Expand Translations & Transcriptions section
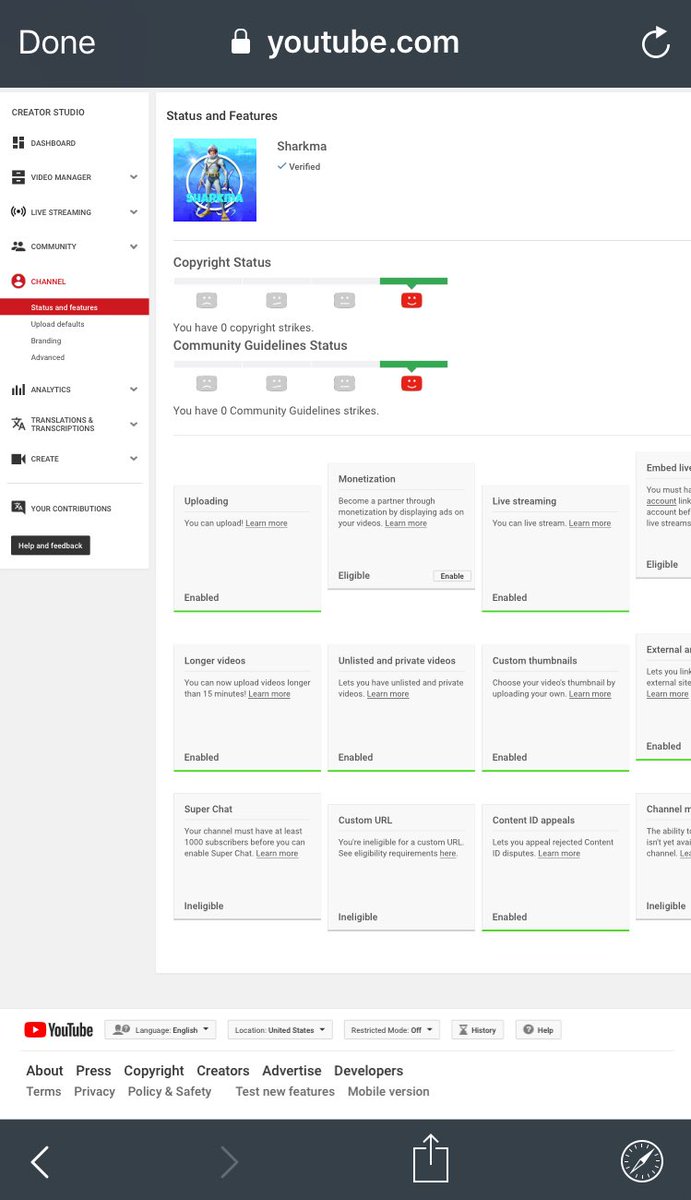Screen dimensions: 691x1200 pyautogui.click(x=134, y=424)
